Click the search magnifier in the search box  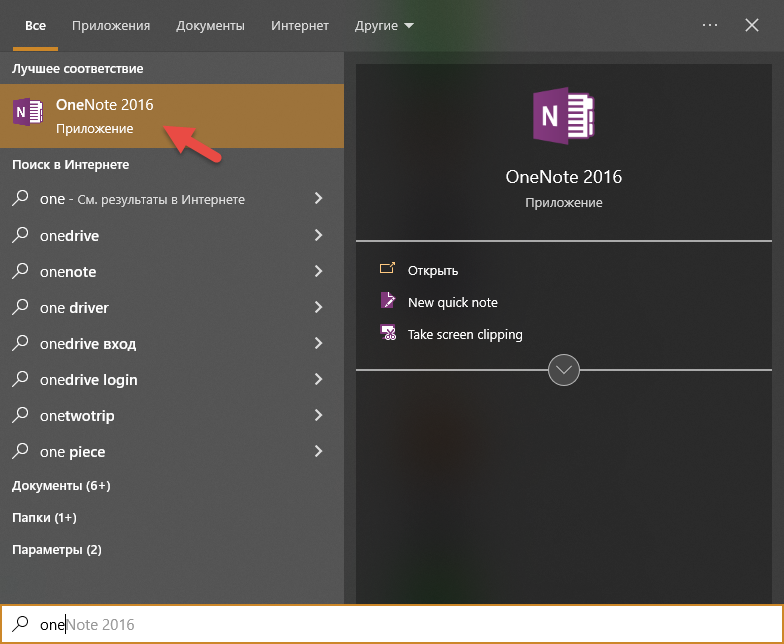click(x=20, y=623)
